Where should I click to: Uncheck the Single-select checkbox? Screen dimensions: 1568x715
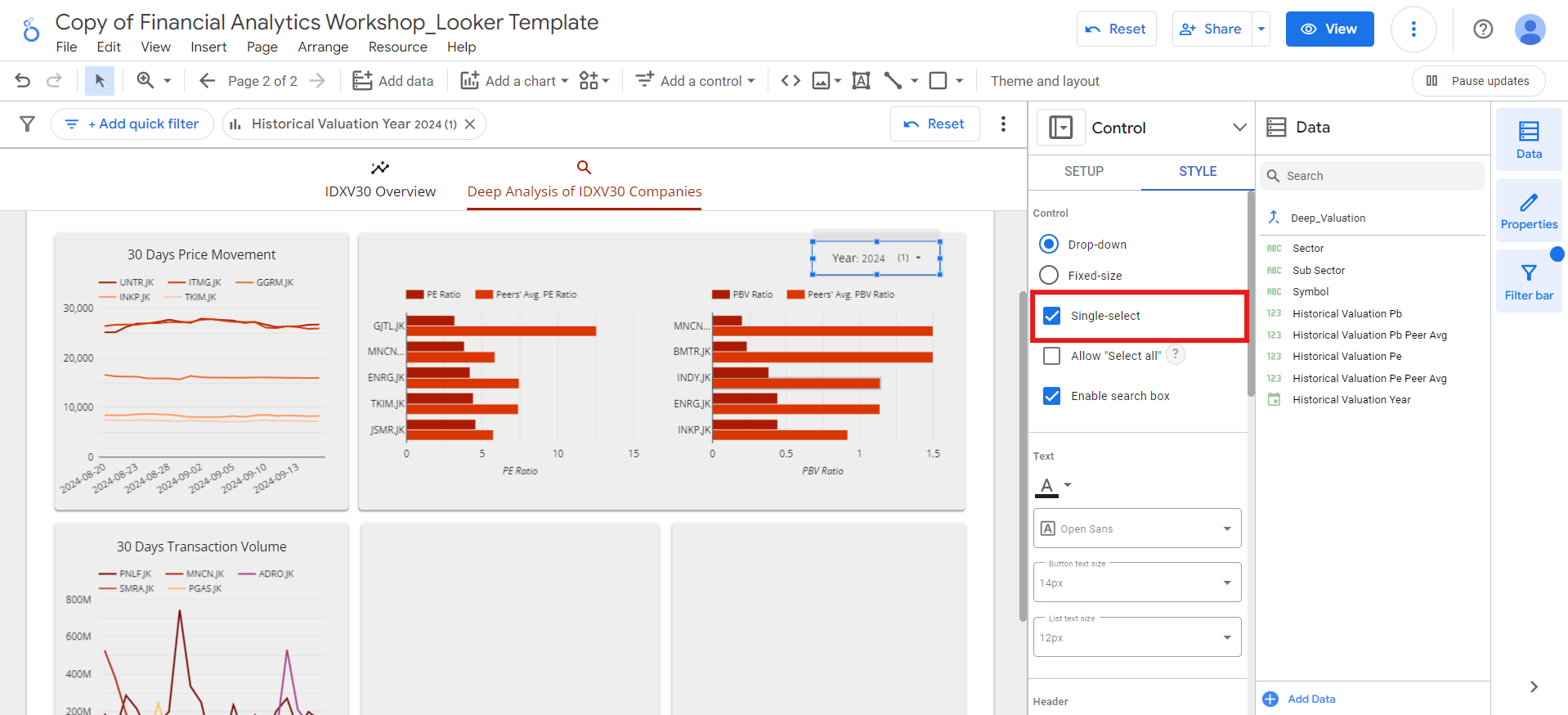pyautogui.click(x=1052, y=316)
